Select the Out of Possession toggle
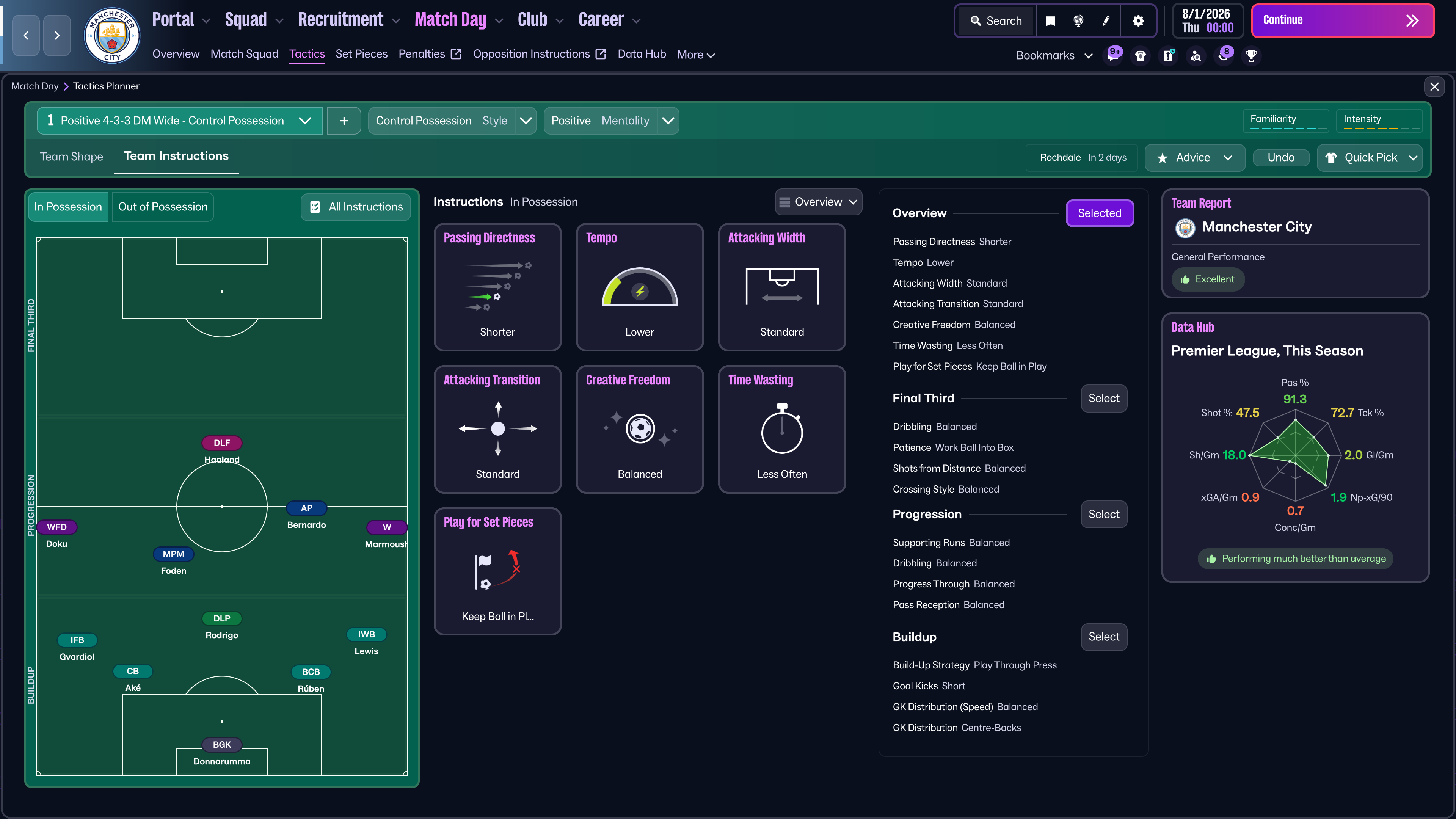The width and height of the screenshot is (1456, 819). click(x=163, y=206)
